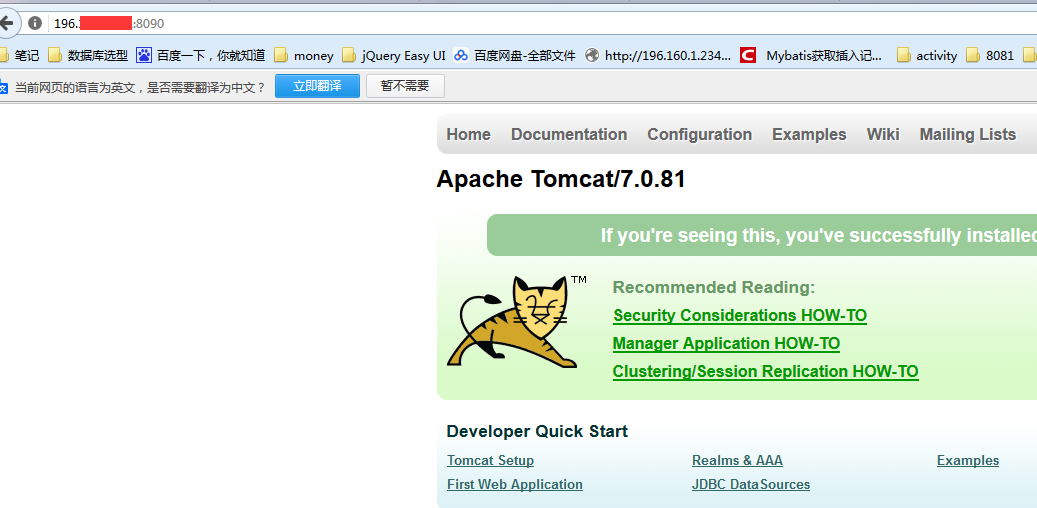Open the Tomcat Setup link

click(x=490, y=460)
